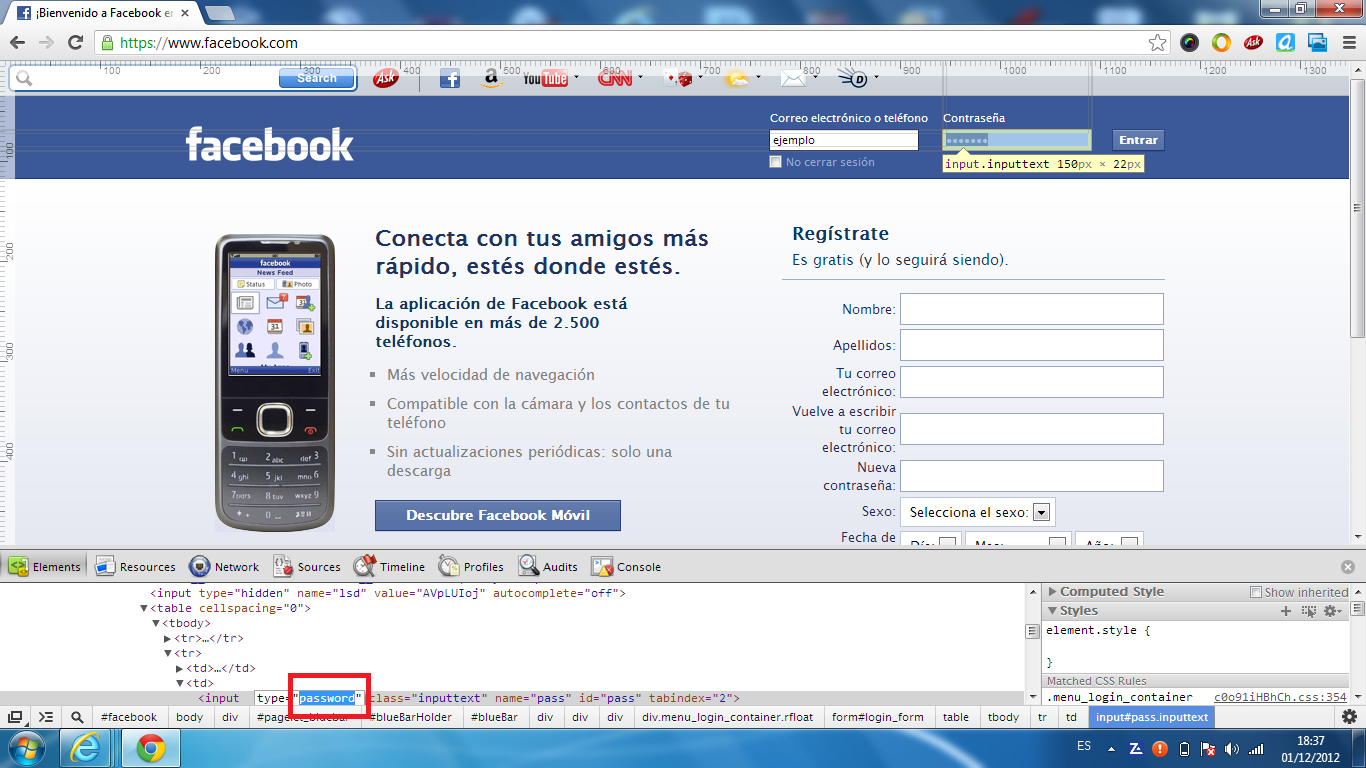Open the CNN dropdown arrow in Ask toolbar
Viewport: 1366px width, 768px height.
[640, 78]
